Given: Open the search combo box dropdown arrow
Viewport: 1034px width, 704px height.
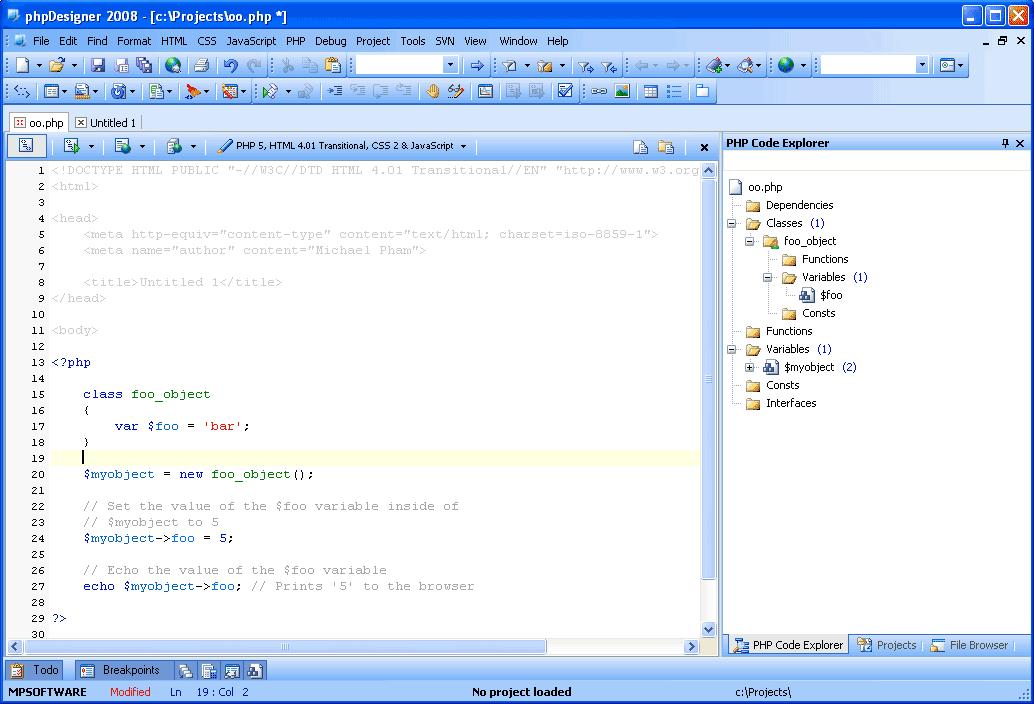Looking at the screenshot, I should 450,65.
